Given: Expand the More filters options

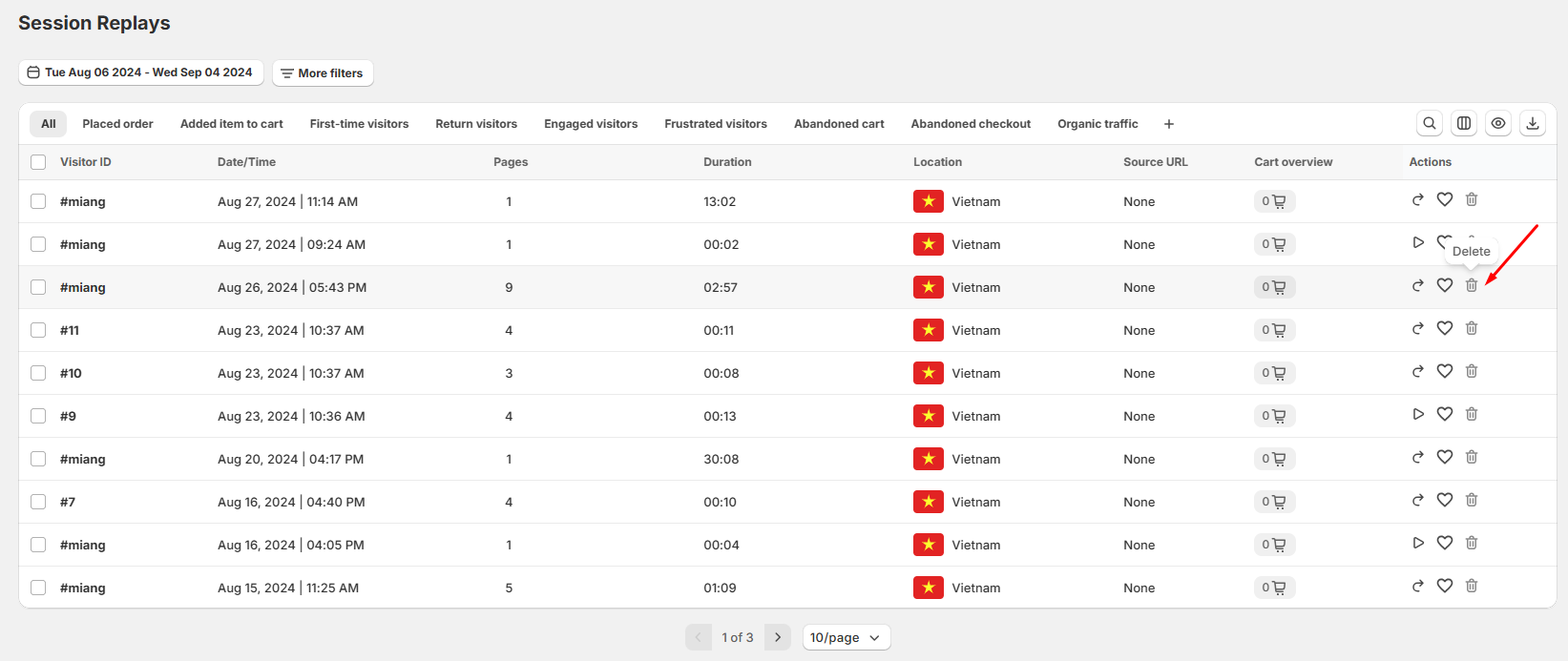Looking at the screenshot, I should tap(322, 73).
